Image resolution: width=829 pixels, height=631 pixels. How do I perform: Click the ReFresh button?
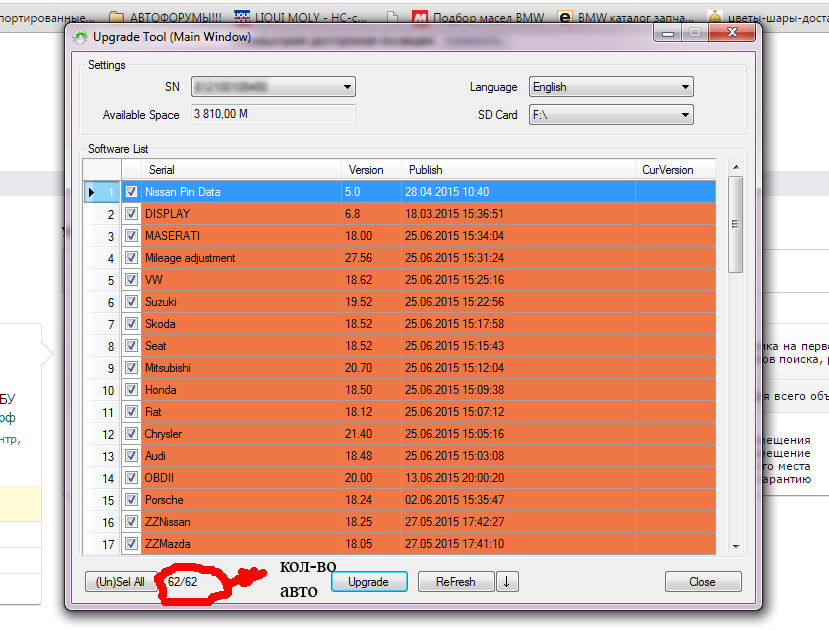(x=456, y=582)
